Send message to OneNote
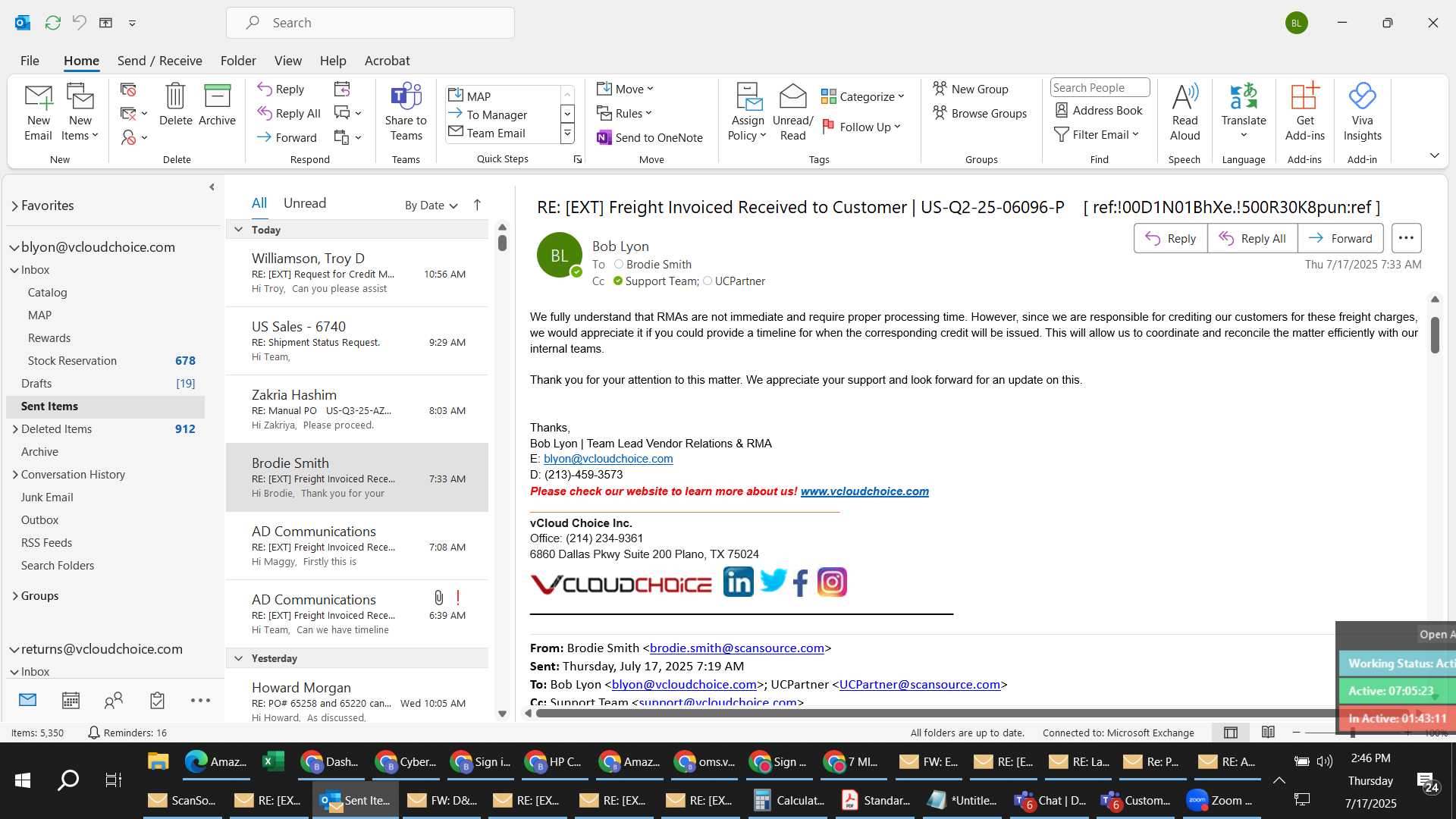The width and height of the screenshot is (1456, 819). (x=650, y=137)
